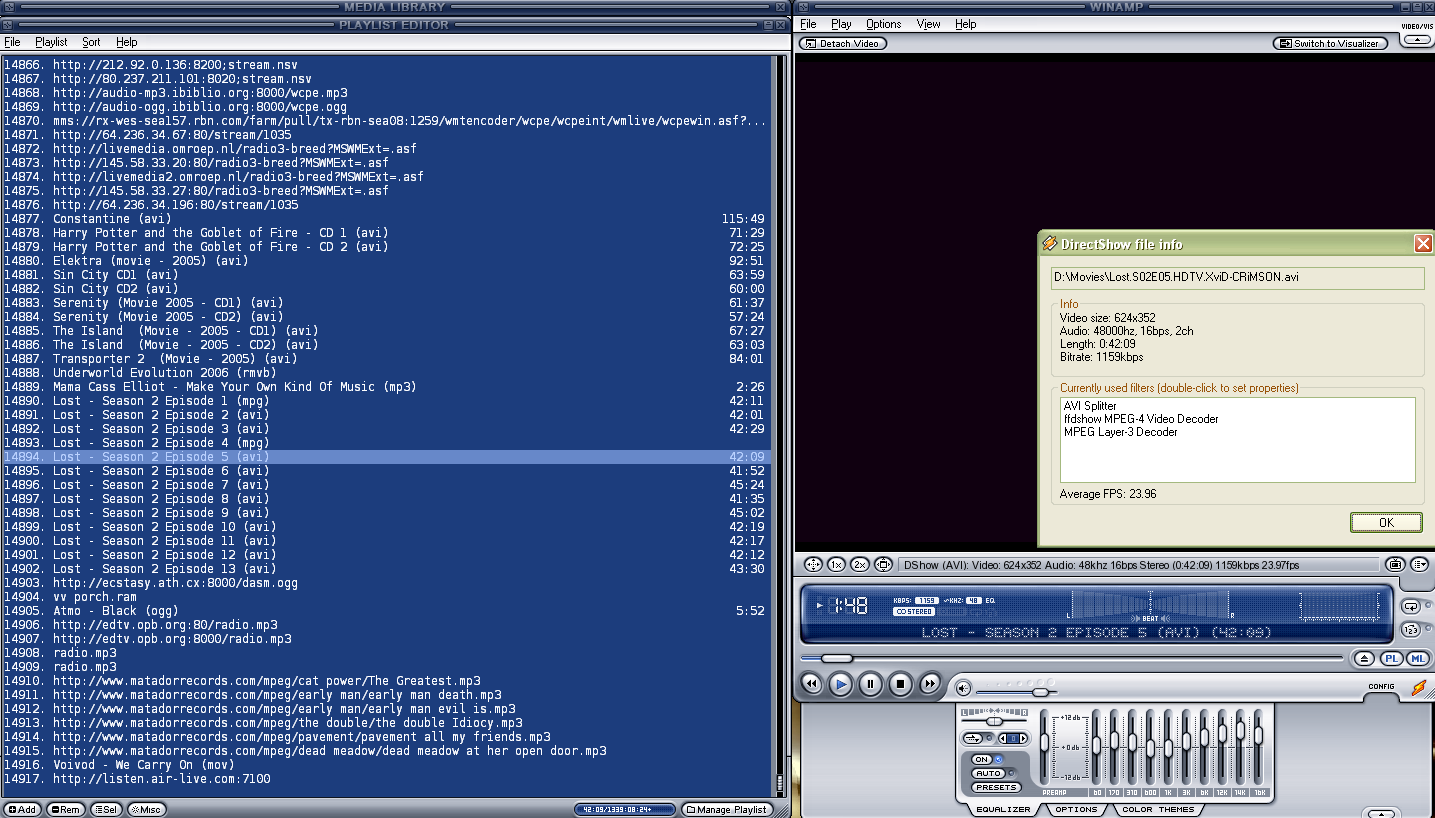1435x818 pixels.
Task: Adjust the 60 Hz equalizer band slider
Action: coord(1097,745)
